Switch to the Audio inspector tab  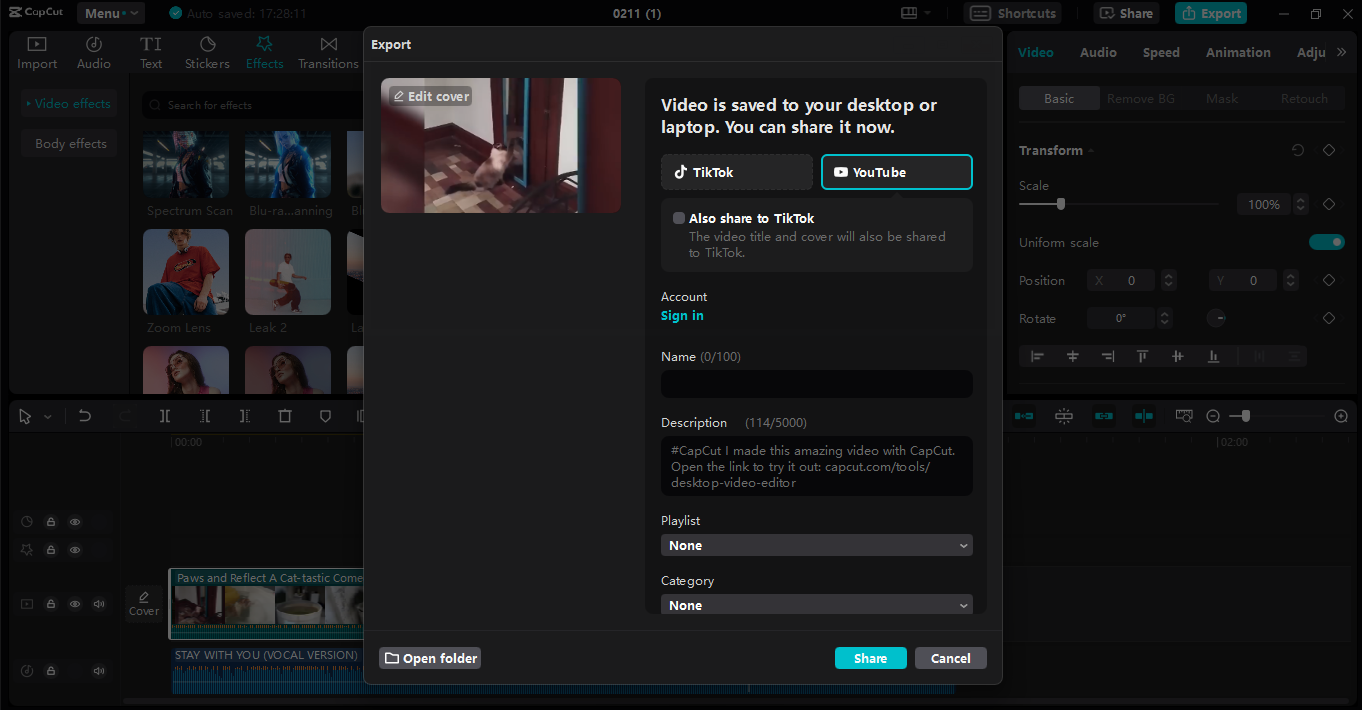(1098, 52)
